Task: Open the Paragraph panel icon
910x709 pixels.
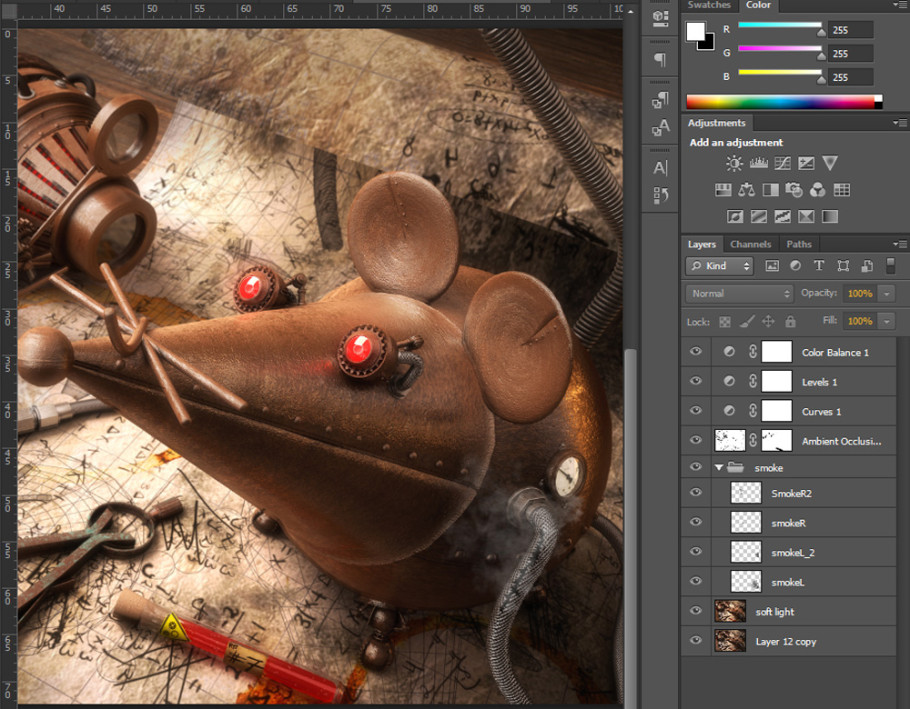Action: point(660,59)
